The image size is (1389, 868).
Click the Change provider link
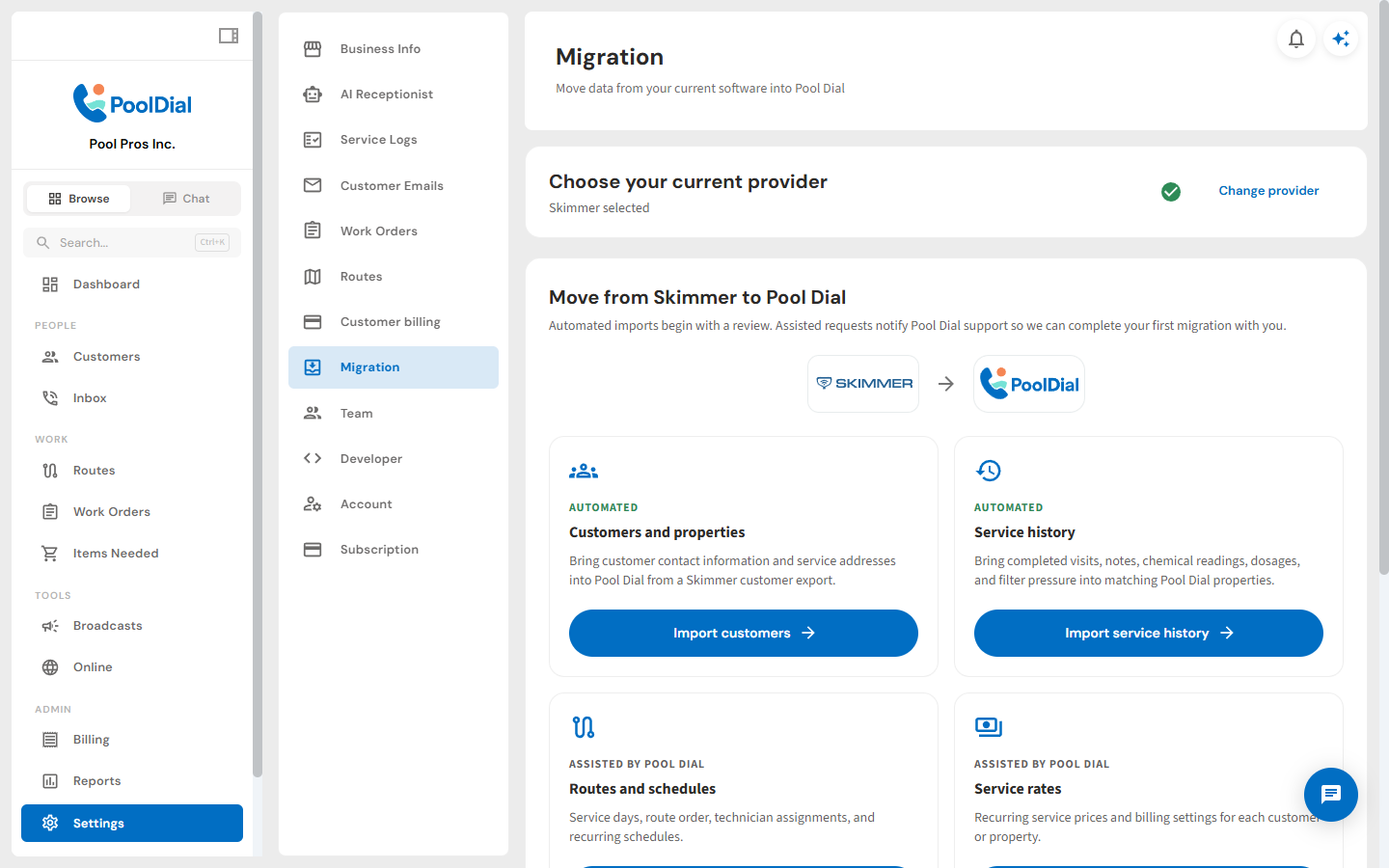(1268, 191)
